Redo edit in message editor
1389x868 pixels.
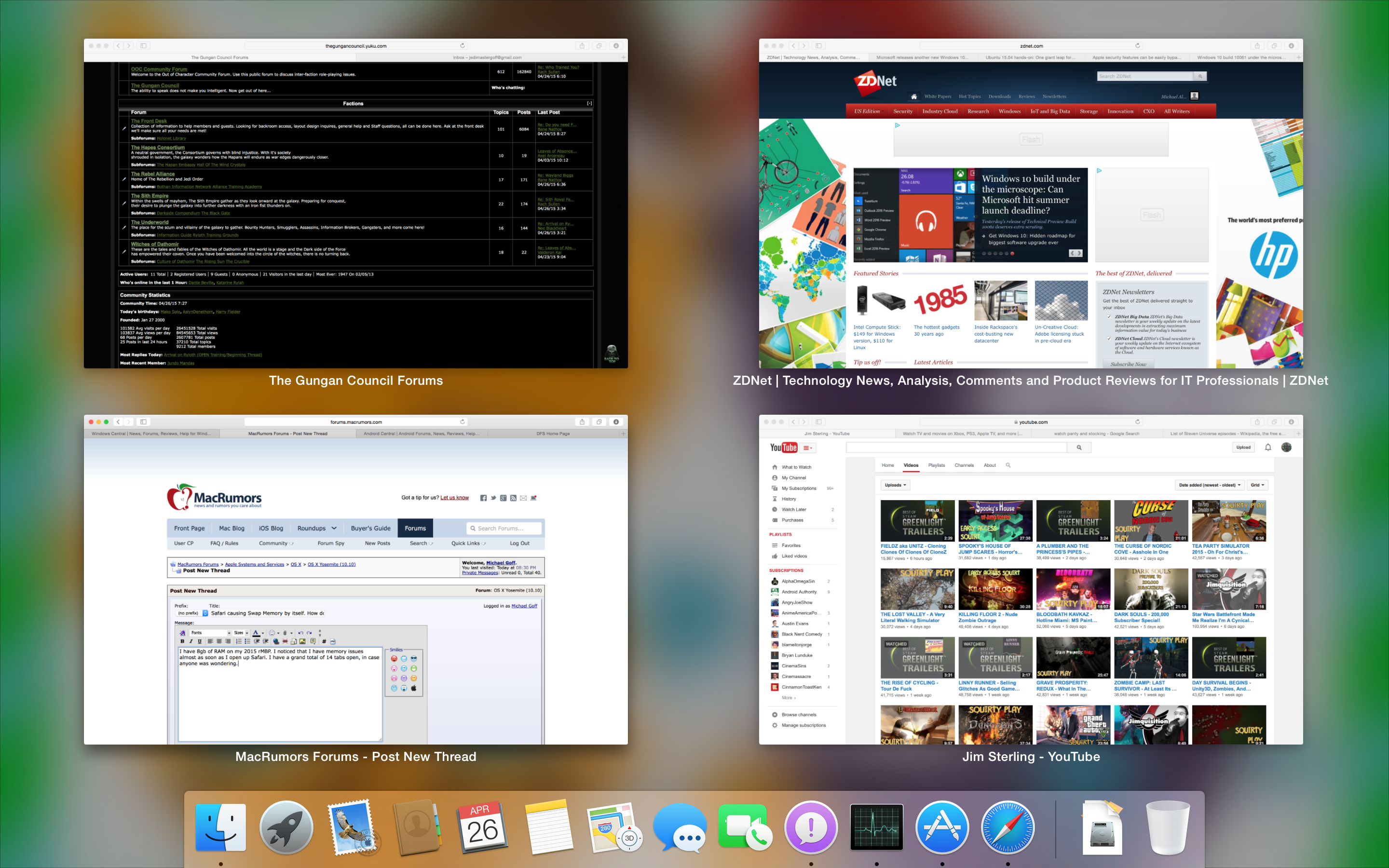(x=309, y=633)
